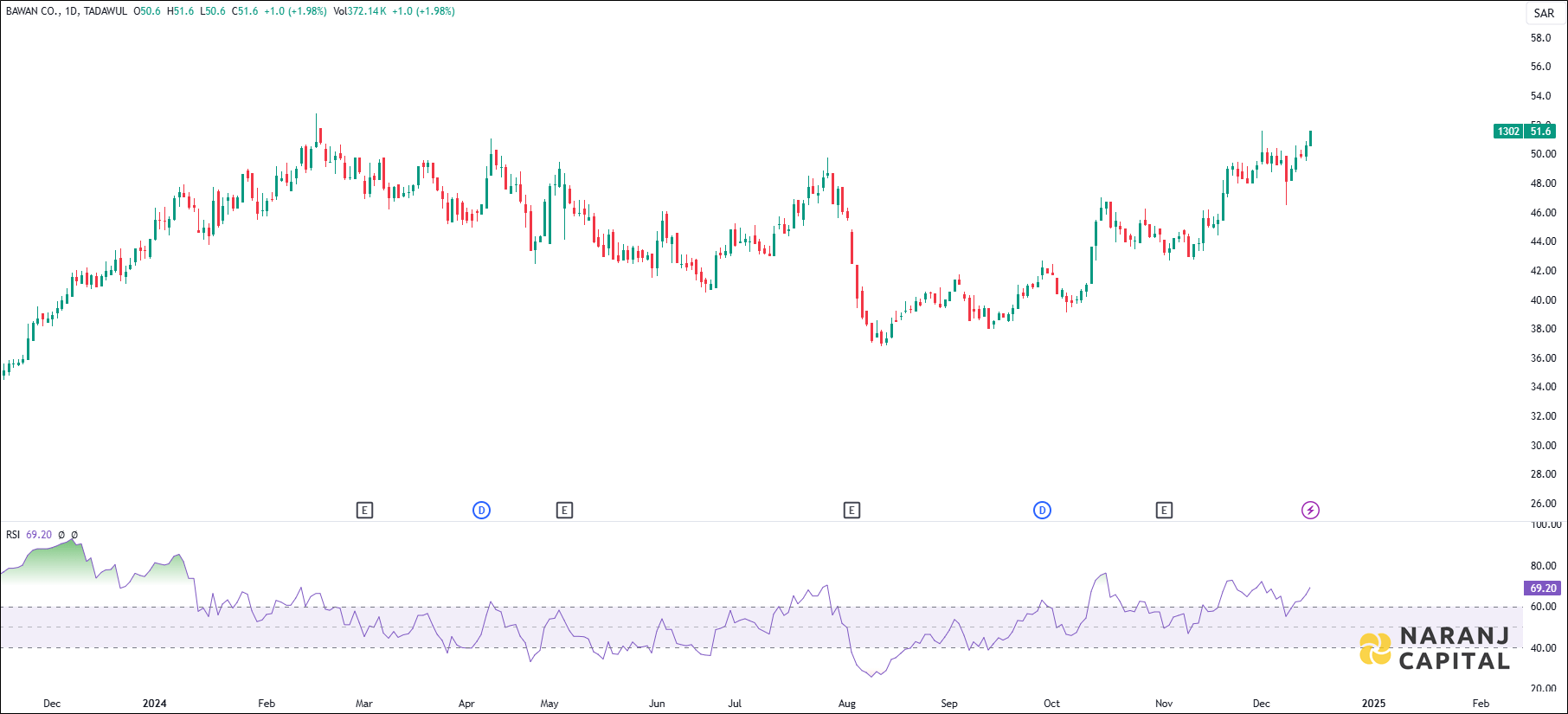The height and width of the screenshot is (714, 1568).
Task: Open the dividend marker above Oct
Action: click(1043, 511)
